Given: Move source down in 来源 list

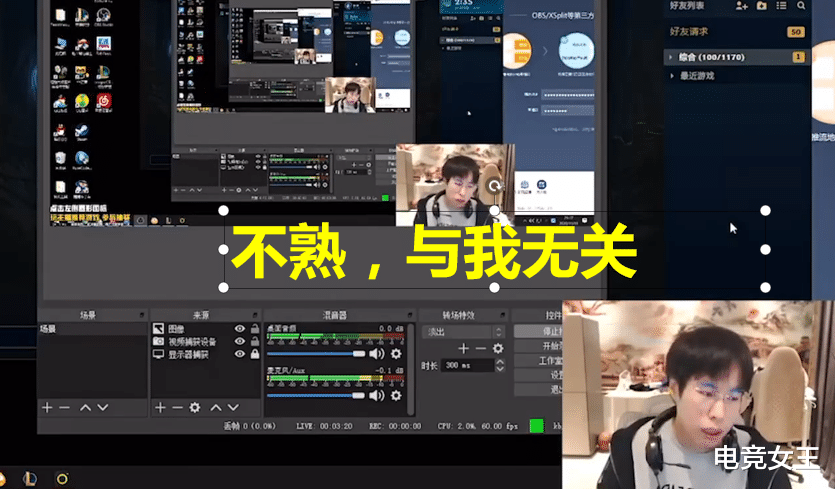Looking at the screenshot, I should pyautogui.click(x=233, y=408).
